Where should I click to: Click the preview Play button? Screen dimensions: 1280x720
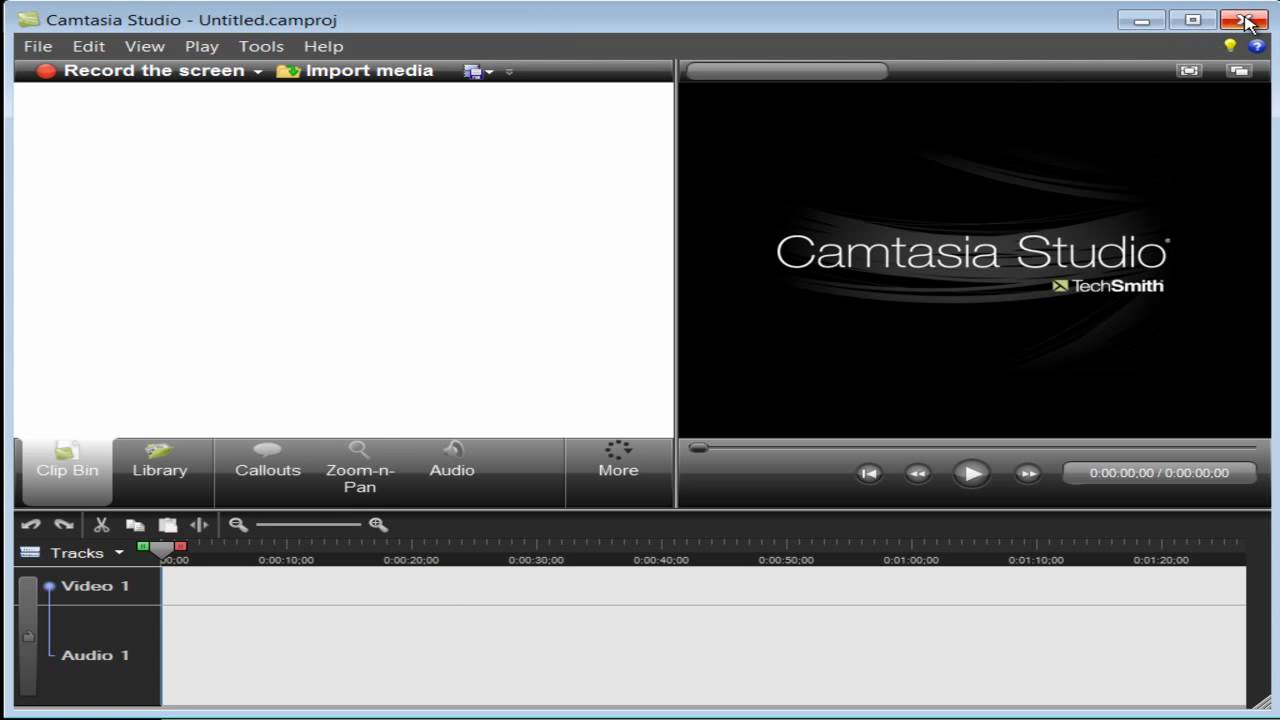point(971,474)
